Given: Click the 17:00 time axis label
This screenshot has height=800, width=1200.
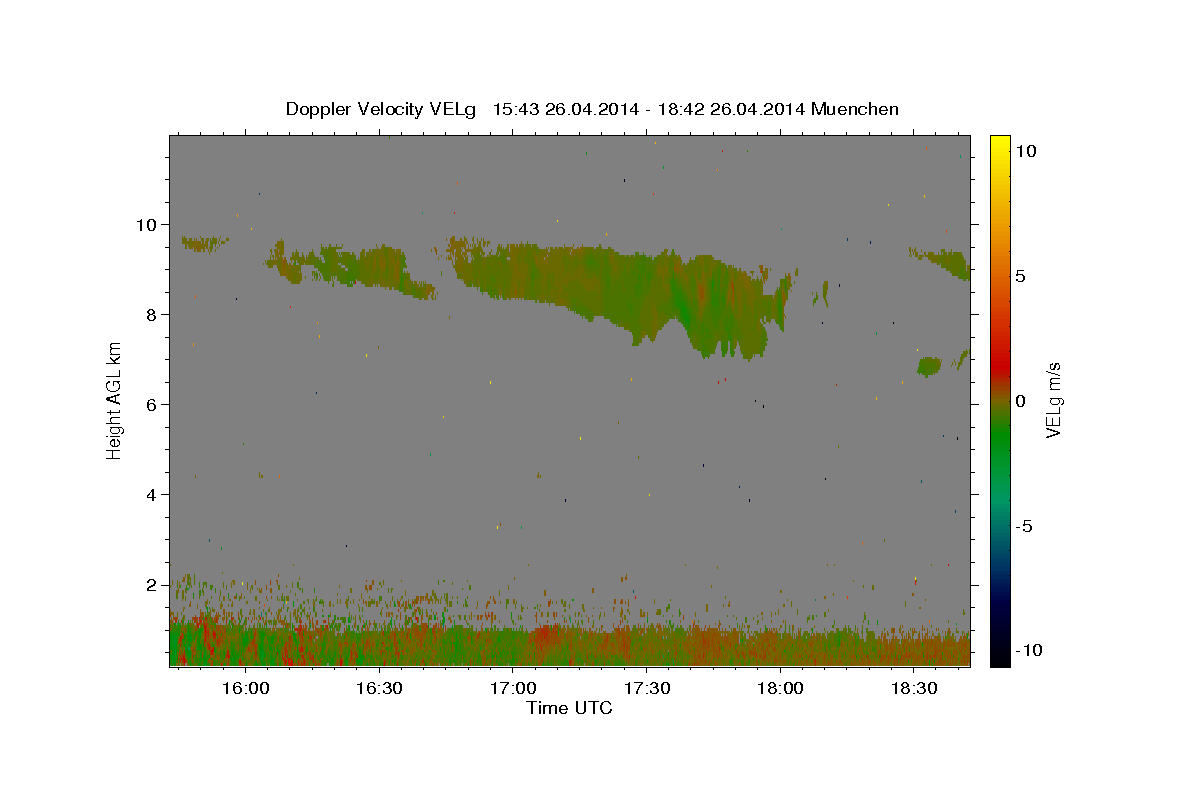Looking at the screenshot, I should (x=512, y=689).
